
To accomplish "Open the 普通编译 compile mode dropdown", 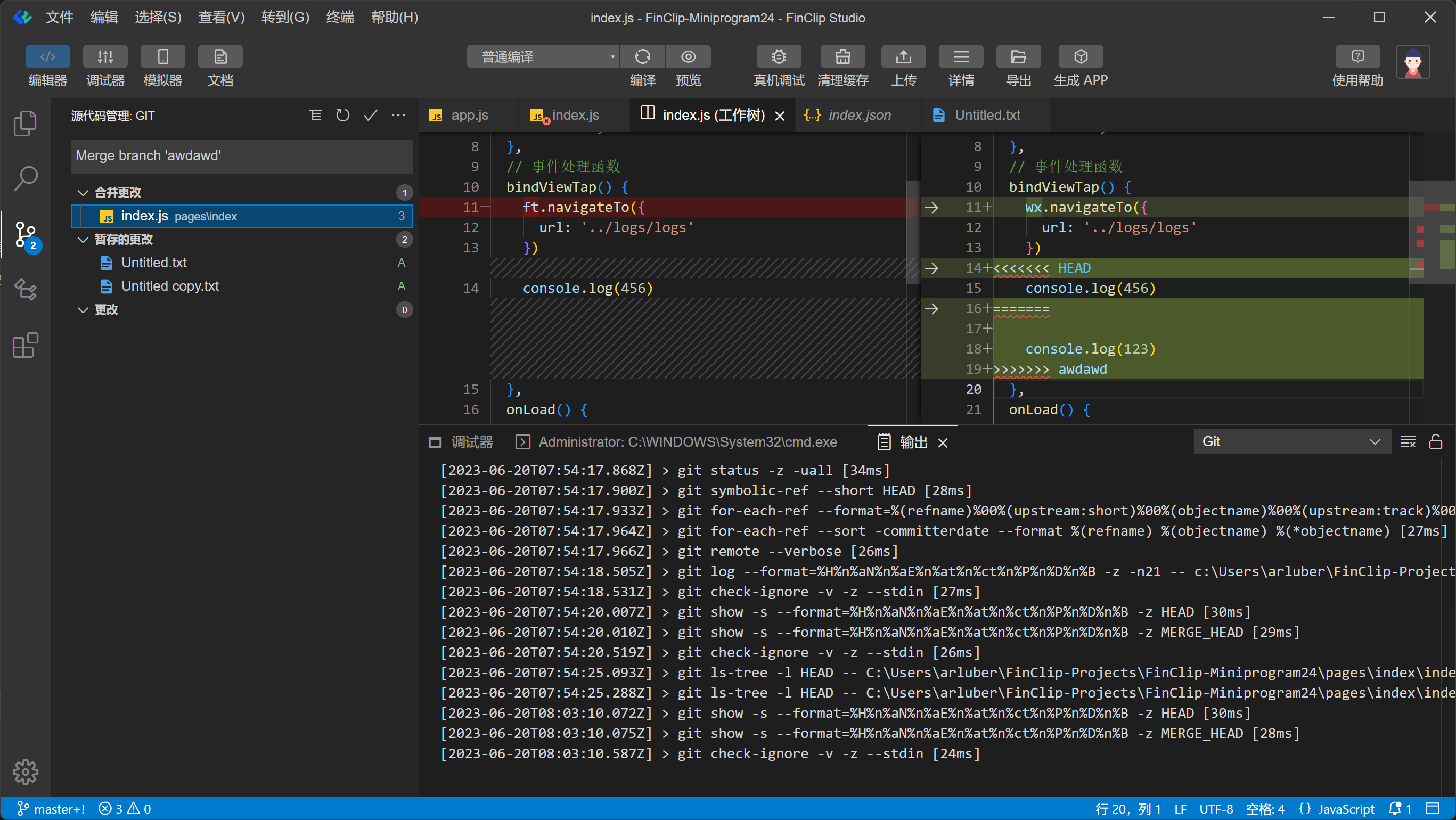I will [543, 57].
